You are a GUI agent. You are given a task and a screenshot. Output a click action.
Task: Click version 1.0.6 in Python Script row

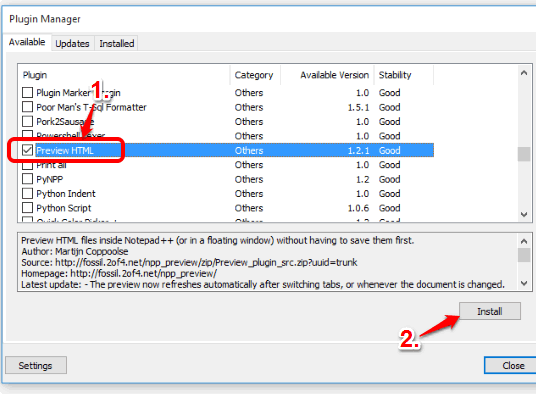(358, 208)
